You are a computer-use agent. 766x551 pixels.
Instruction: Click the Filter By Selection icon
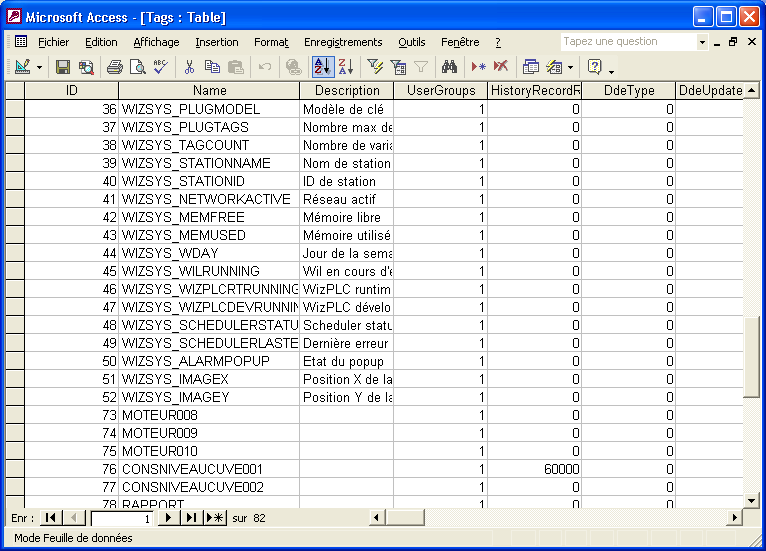[x=375, y=67]
